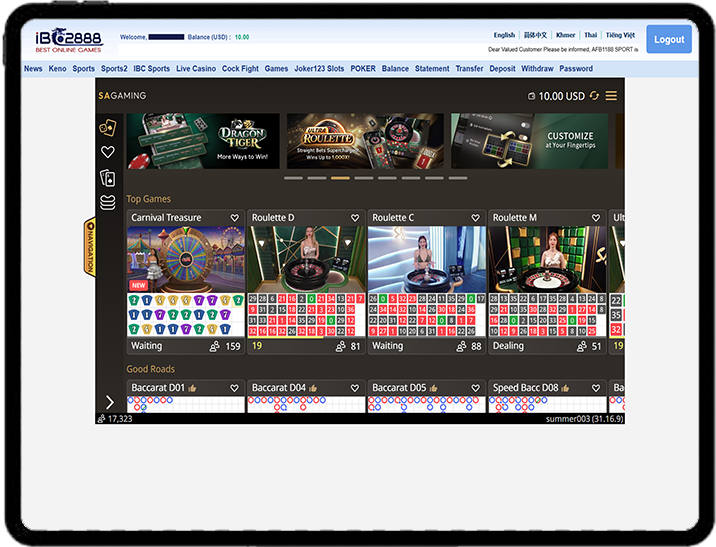Open favorites heart icon in left sidebar

pos(108,152)
